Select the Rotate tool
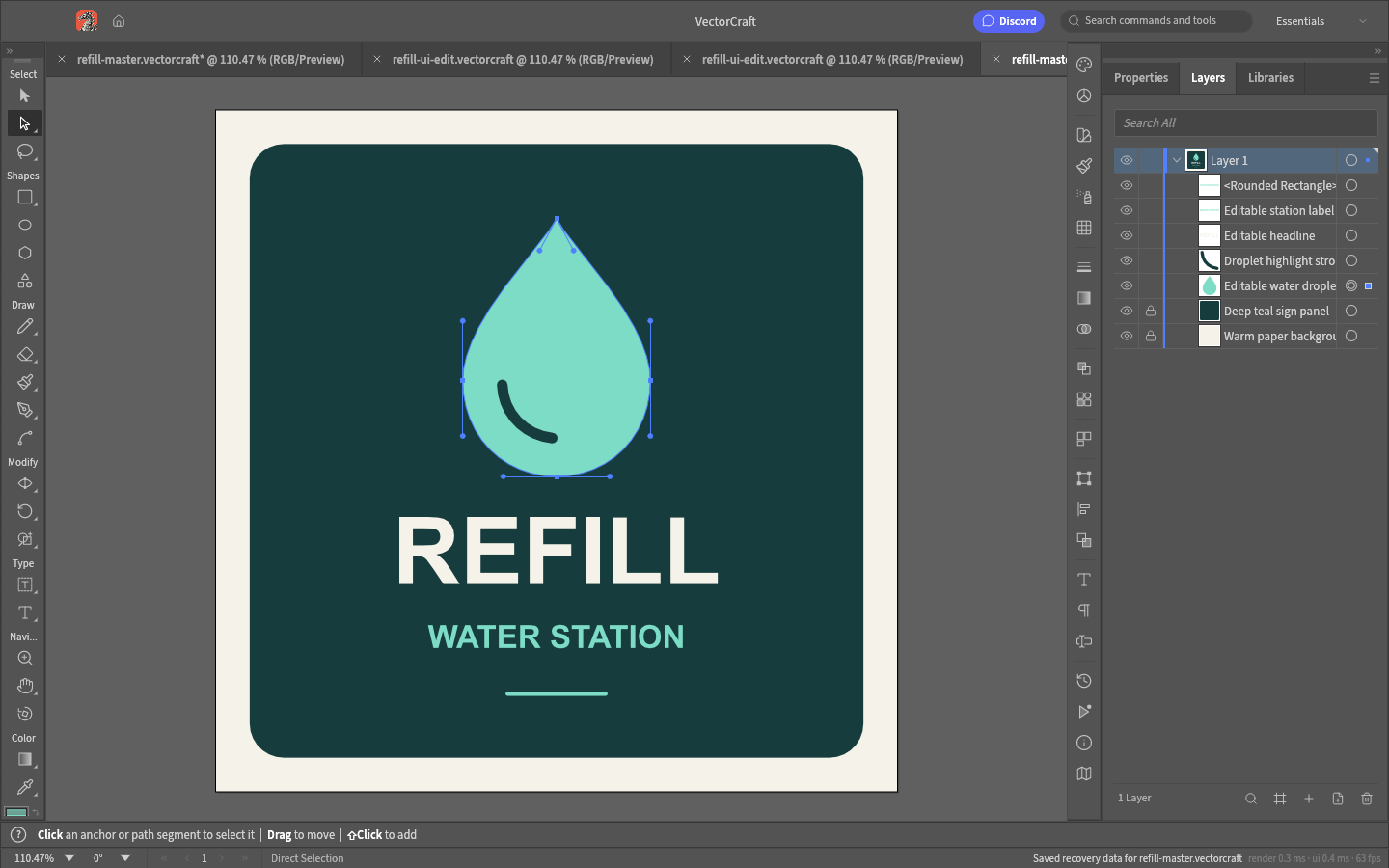The image size is (1389, 868). 25,511
